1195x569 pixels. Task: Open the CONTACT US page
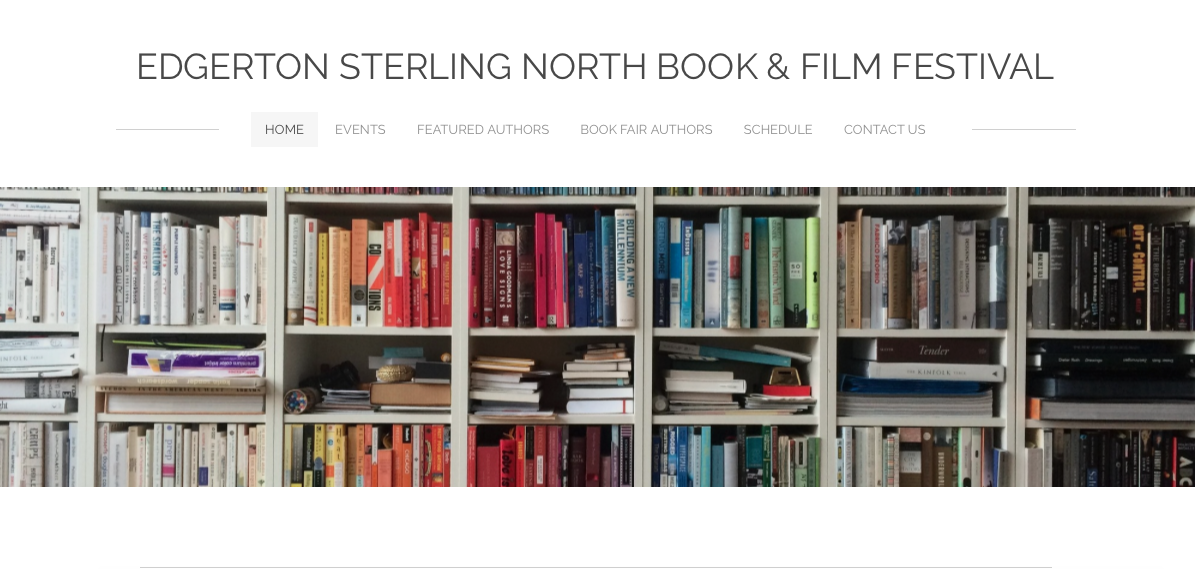point(884,129)
